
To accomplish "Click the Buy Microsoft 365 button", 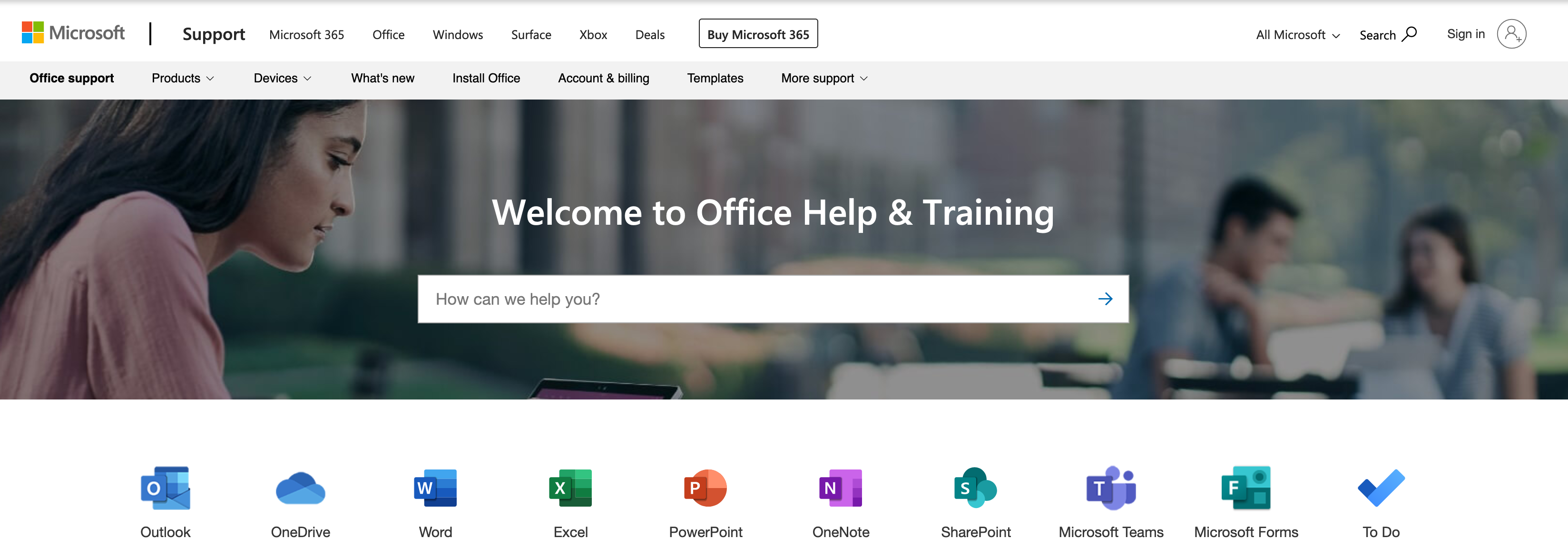I will coord(758,34).
